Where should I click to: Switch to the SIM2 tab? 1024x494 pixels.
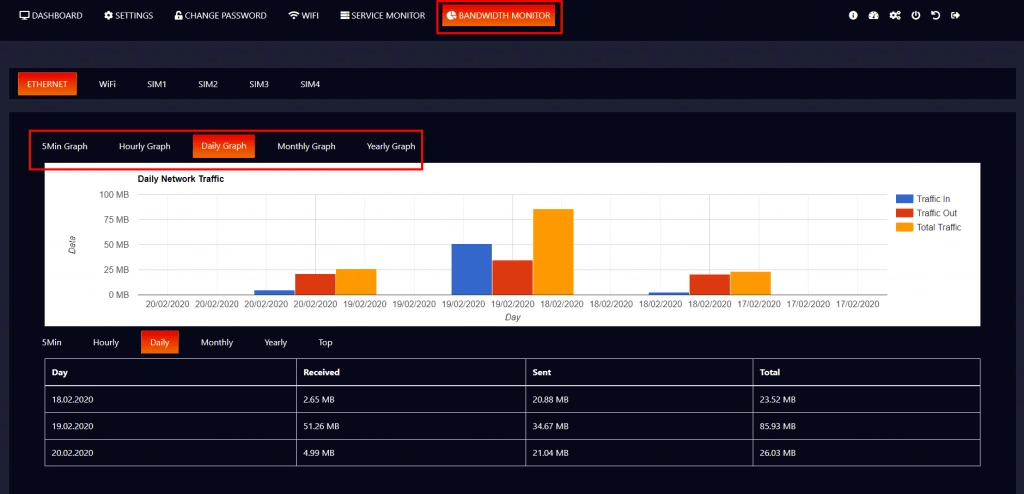208,84
